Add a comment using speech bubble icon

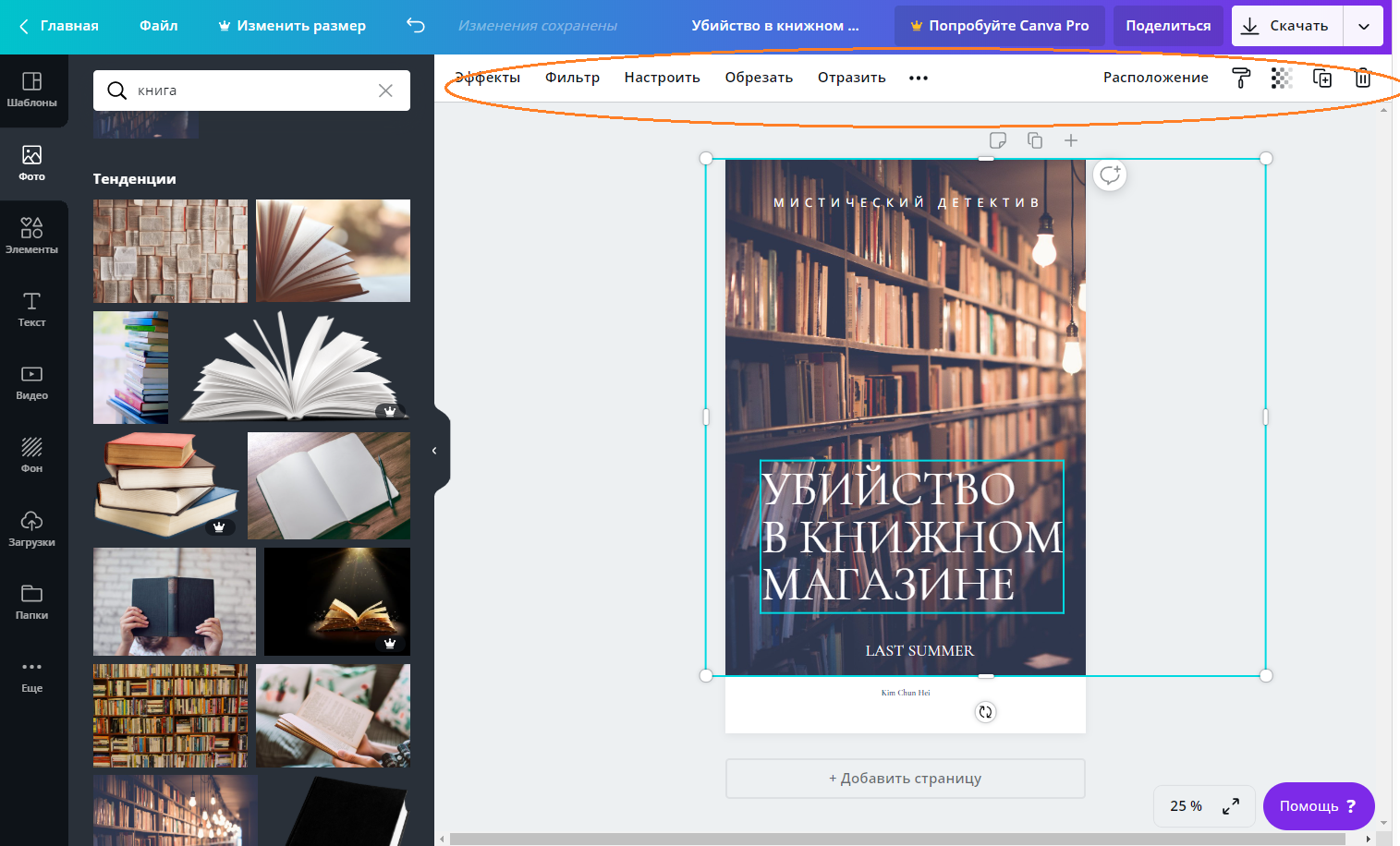1110,175
